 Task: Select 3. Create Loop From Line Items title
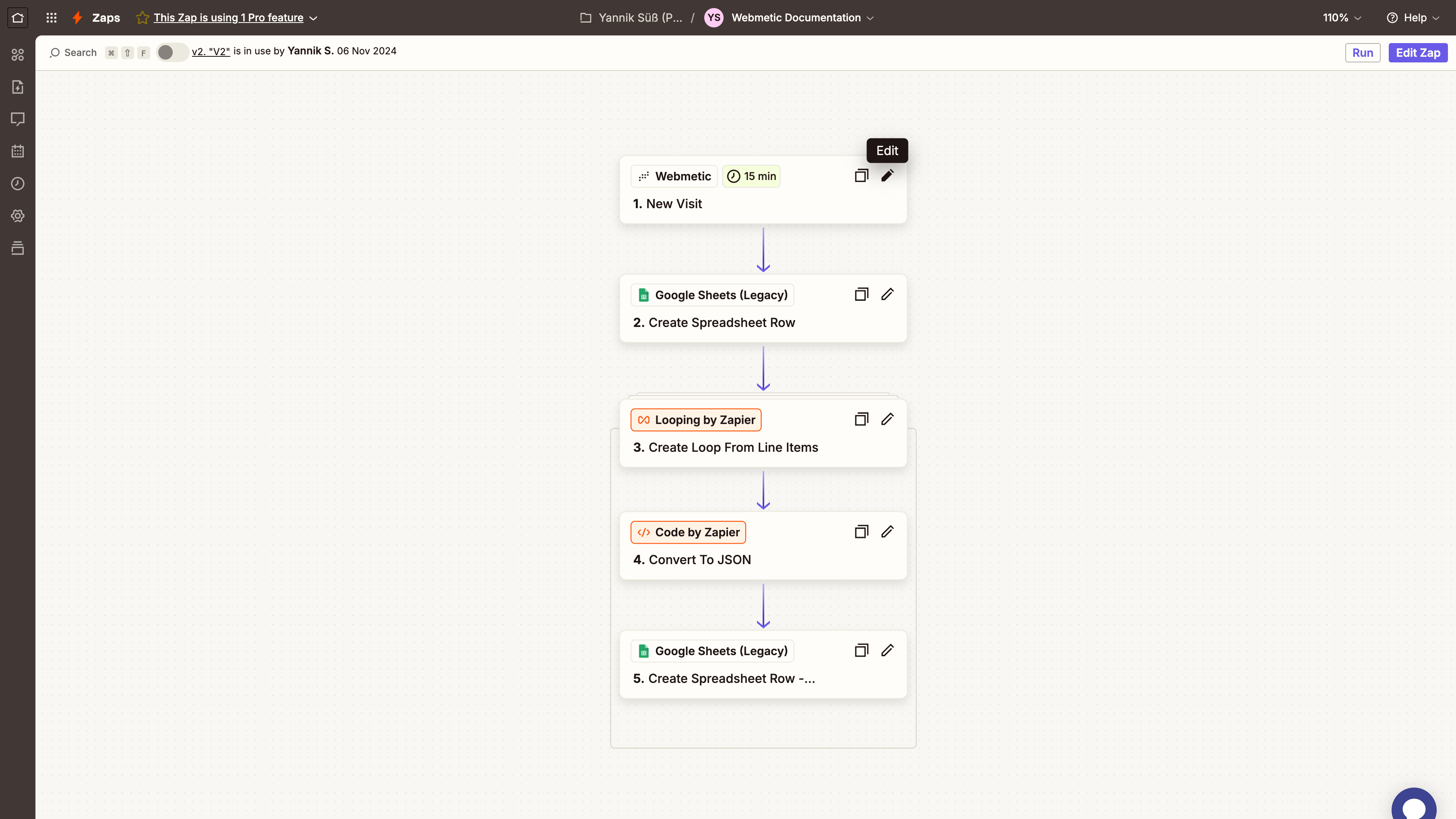coord(725,447)
